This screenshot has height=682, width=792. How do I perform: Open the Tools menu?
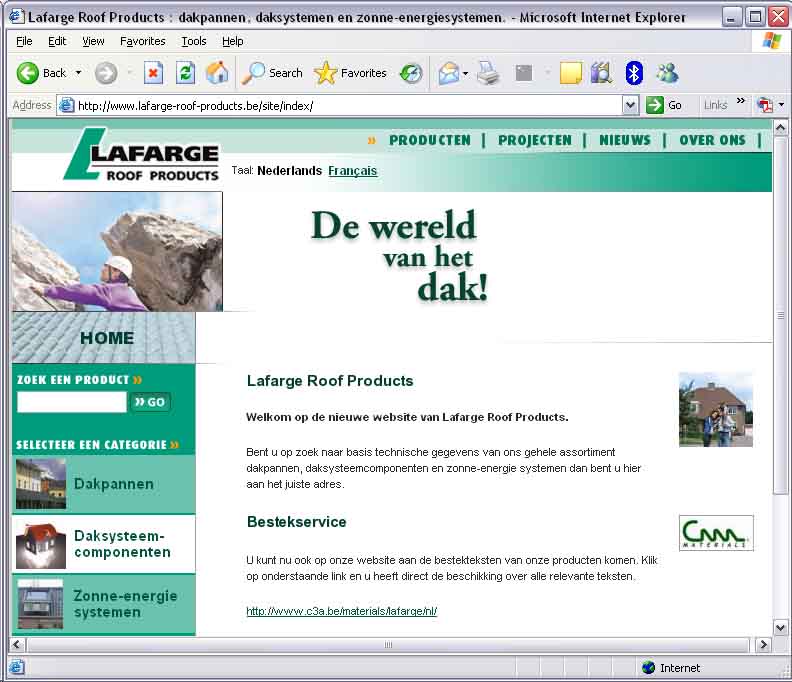pos(194,41)
